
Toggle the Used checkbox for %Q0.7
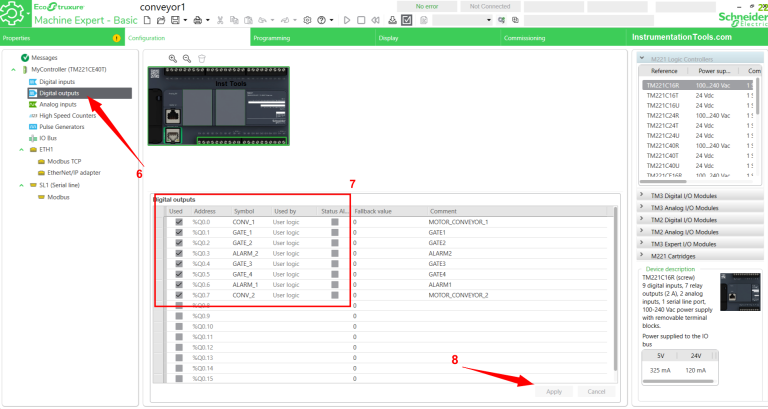pyautogui.click(x=179, y=295)
